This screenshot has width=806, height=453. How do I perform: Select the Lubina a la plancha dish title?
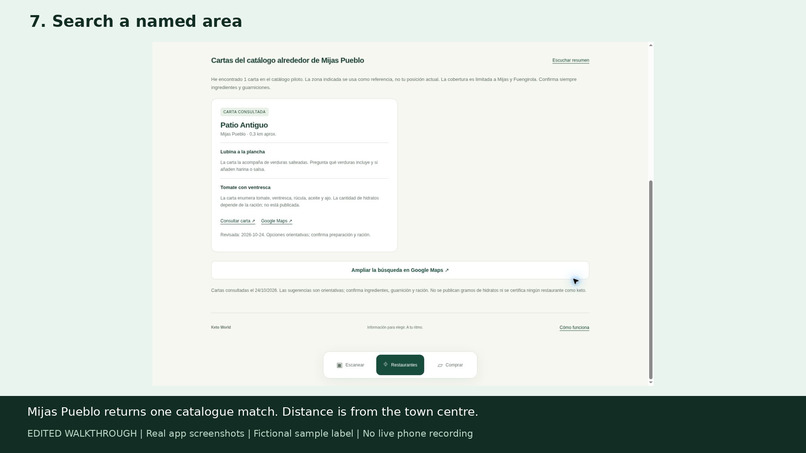[x=243, y=152]
